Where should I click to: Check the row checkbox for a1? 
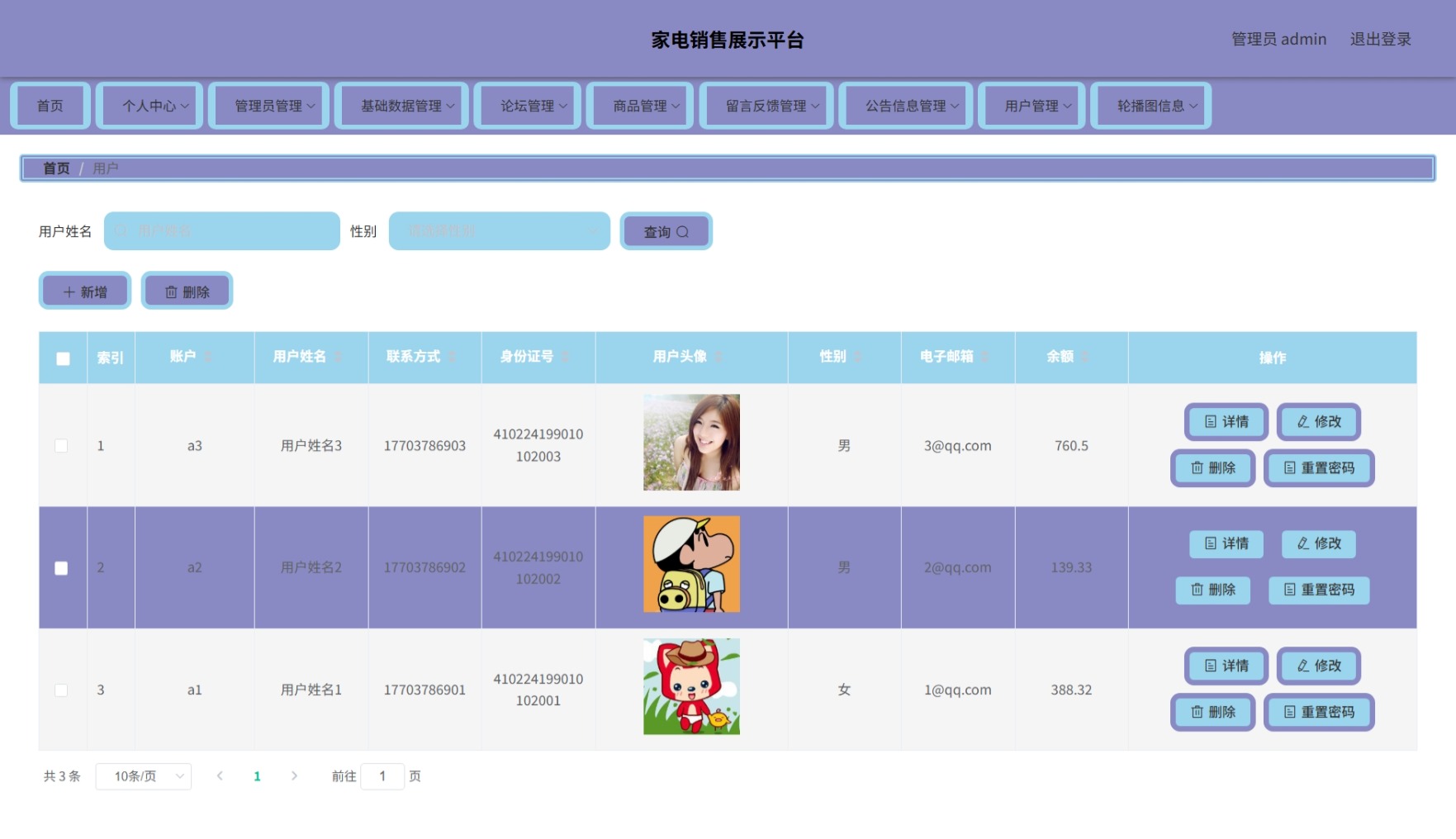[61, 690]
